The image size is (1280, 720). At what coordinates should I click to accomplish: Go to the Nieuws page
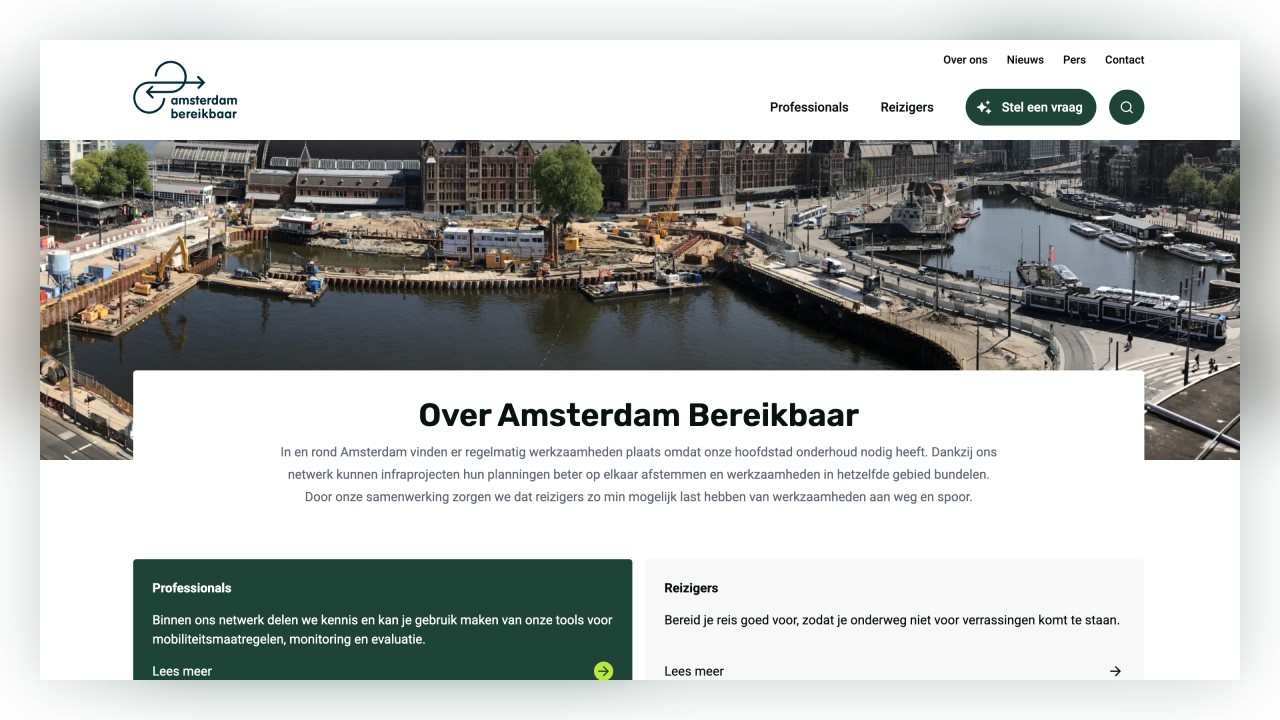(1025, 60)
